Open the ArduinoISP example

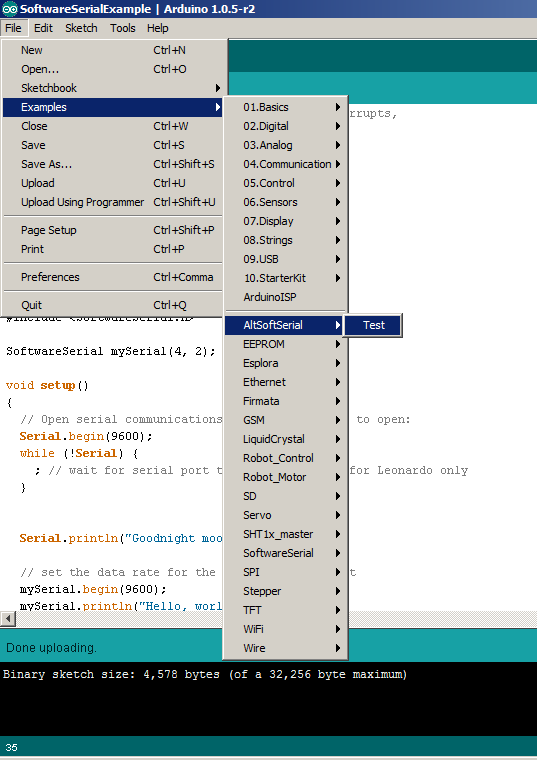[286, 297]
